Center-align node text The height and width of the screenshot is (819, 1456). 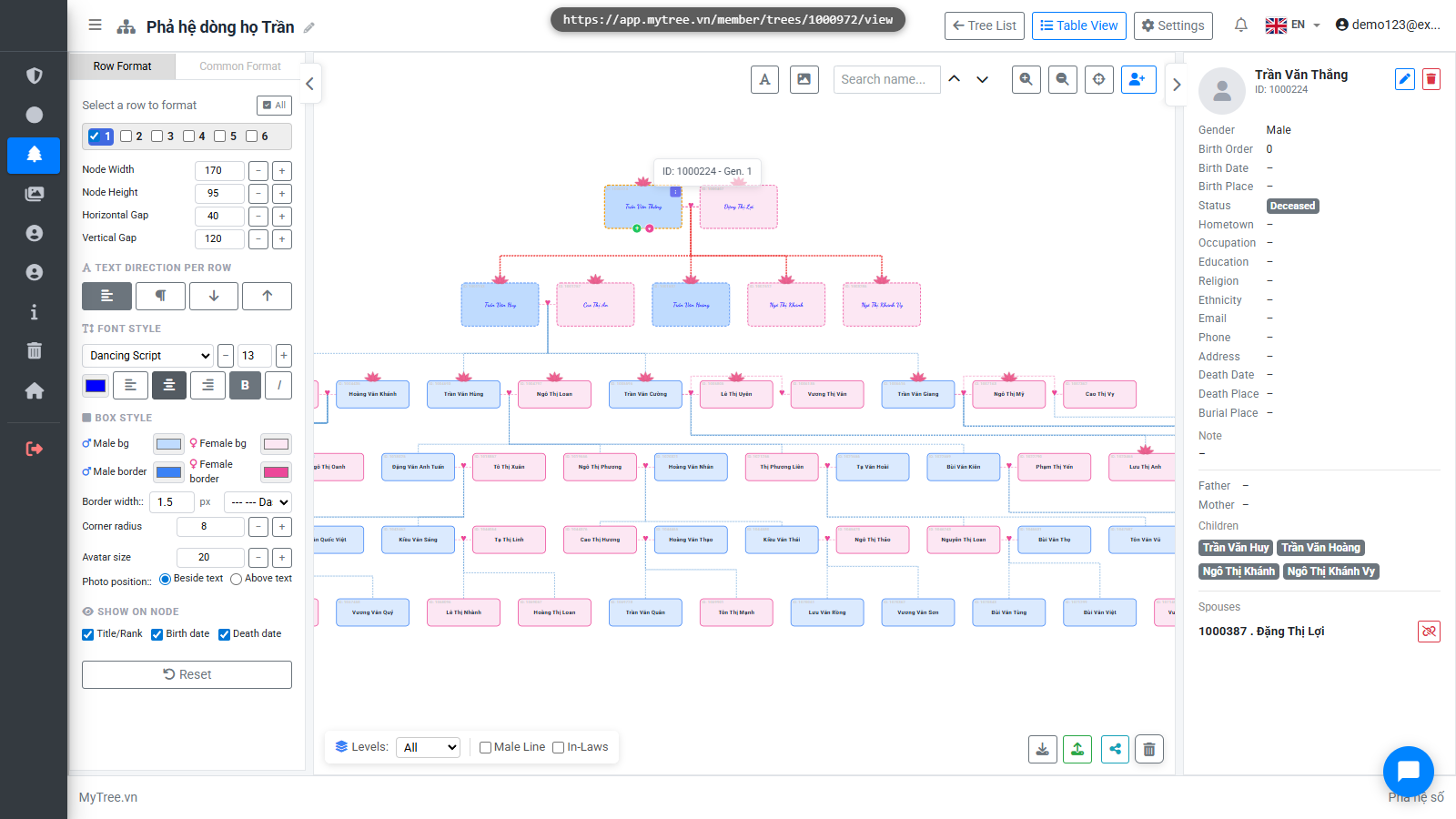[x=169, y=386]
